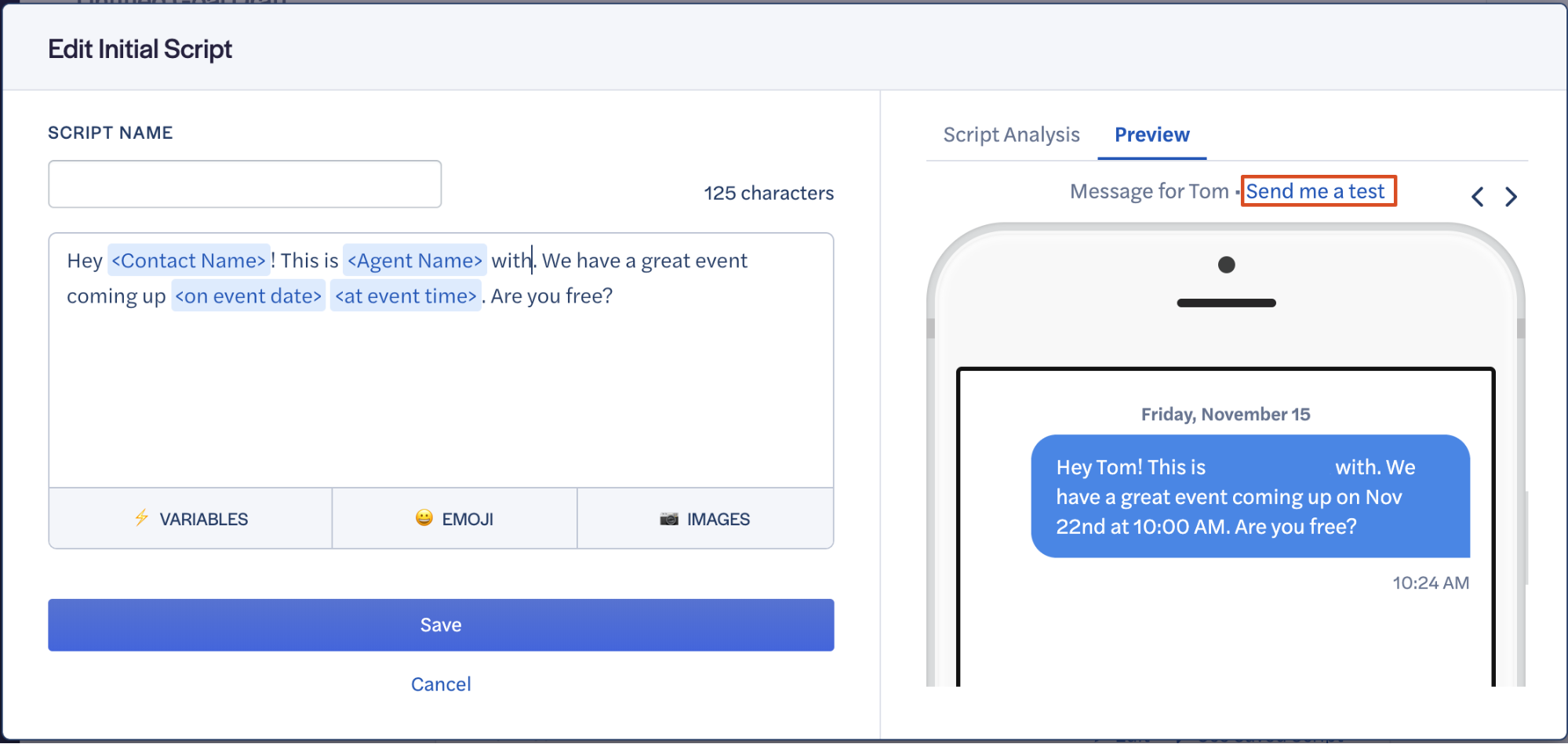This screenshot has height=744, width=1568.
Task: Select the on event date variable tag
Action: tap(249, 296)
